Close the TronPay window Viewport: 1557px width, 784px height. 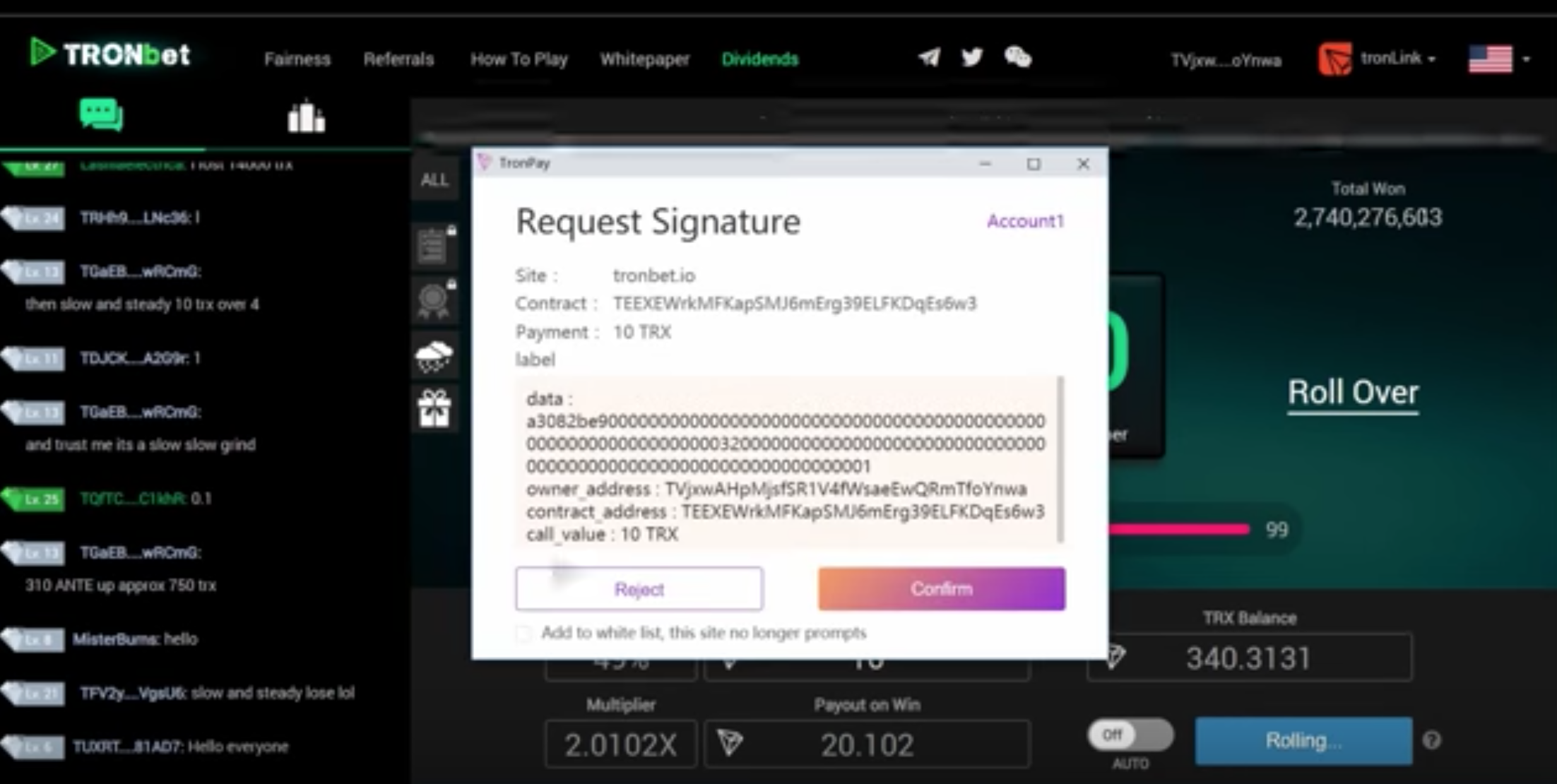click(x=1083, y=164)
